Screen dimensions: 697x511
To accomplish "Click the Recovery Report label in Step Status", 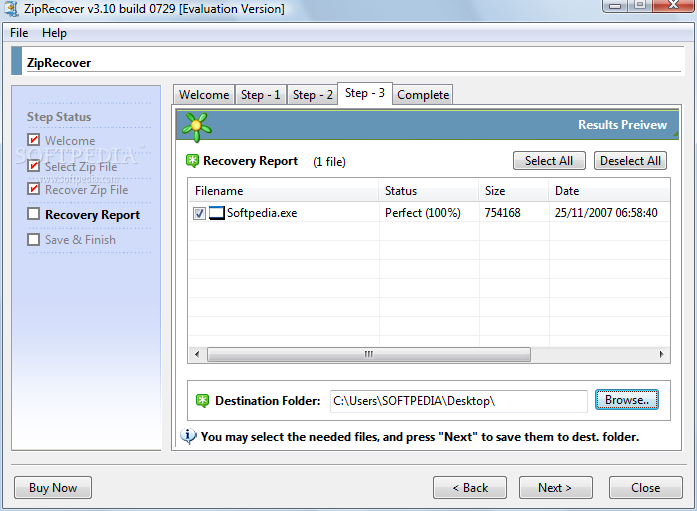I will point(92,215).
